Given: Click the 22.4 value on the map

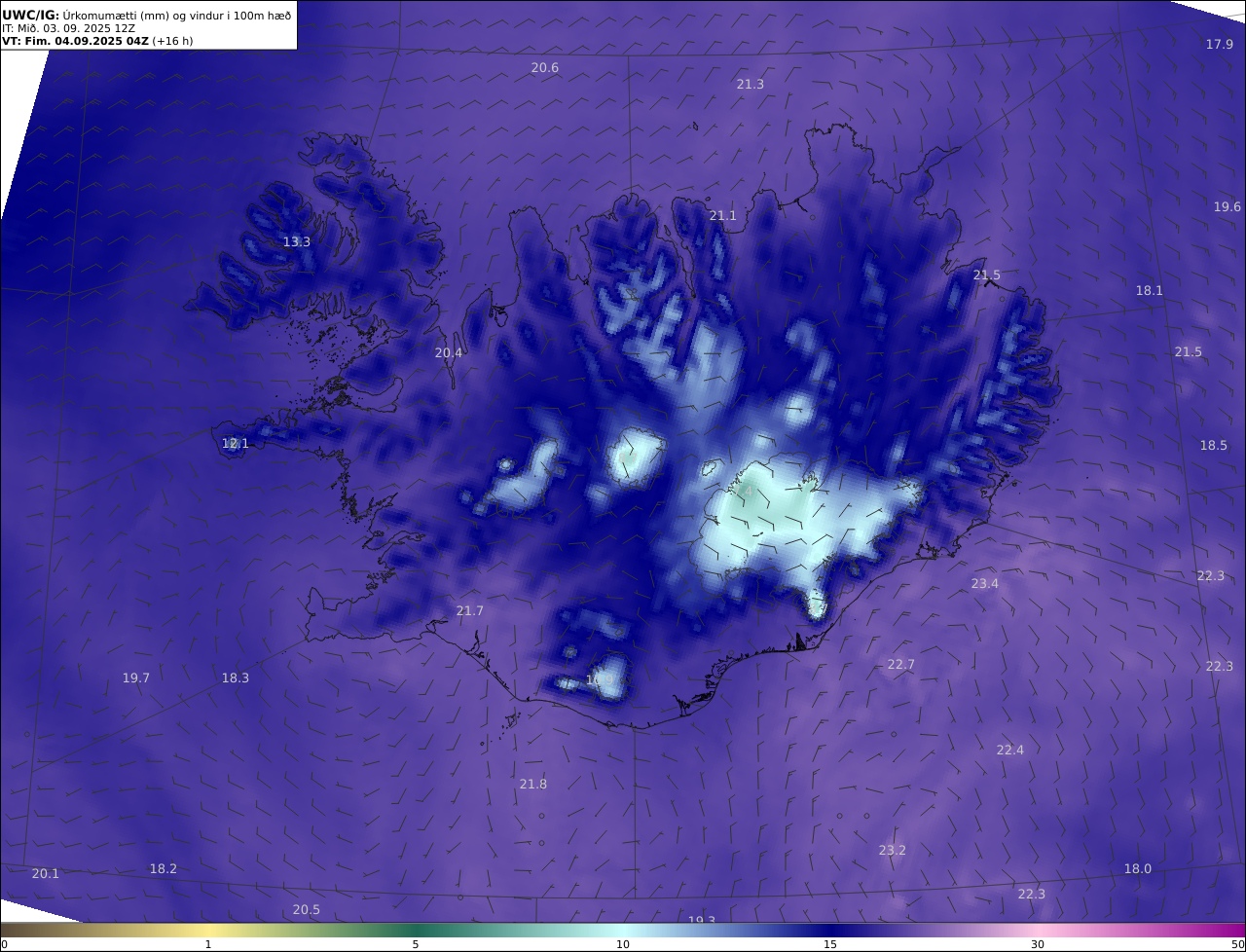Looking at the screenshot, I should coord(1010,750).
